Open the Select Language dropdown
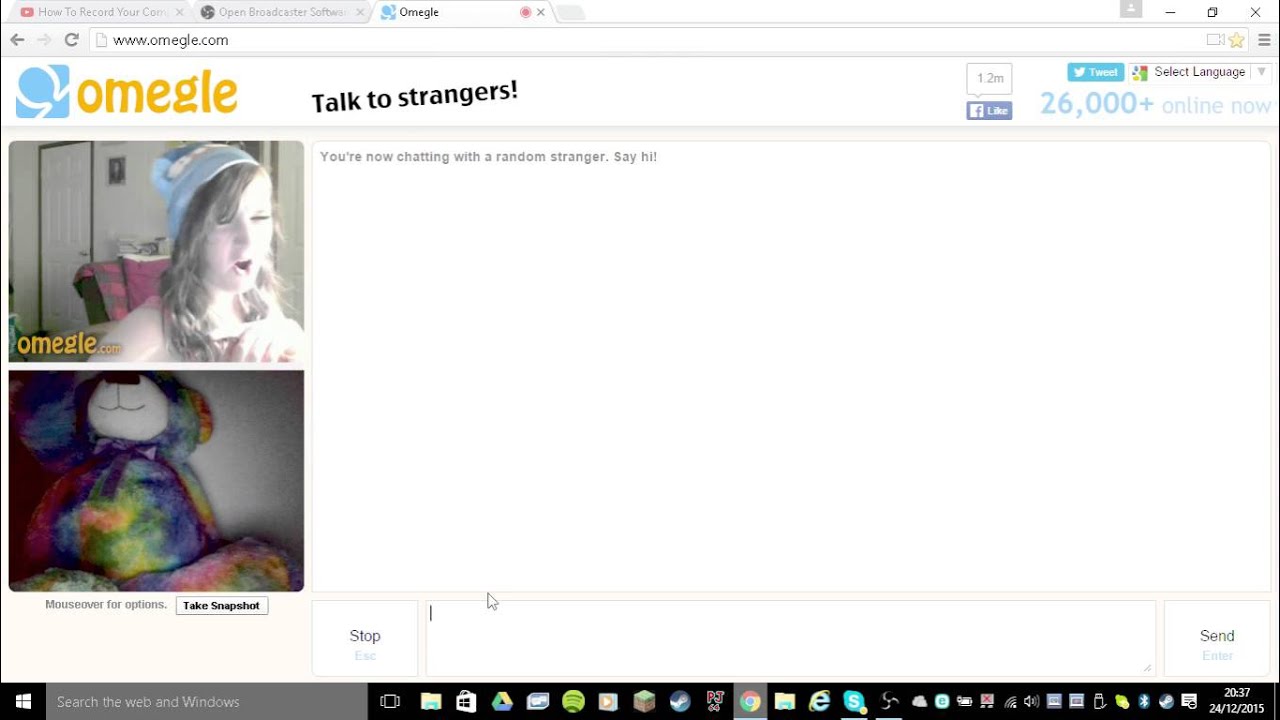The width and height of the screenshot is (1280, 720). point(1200,72)
